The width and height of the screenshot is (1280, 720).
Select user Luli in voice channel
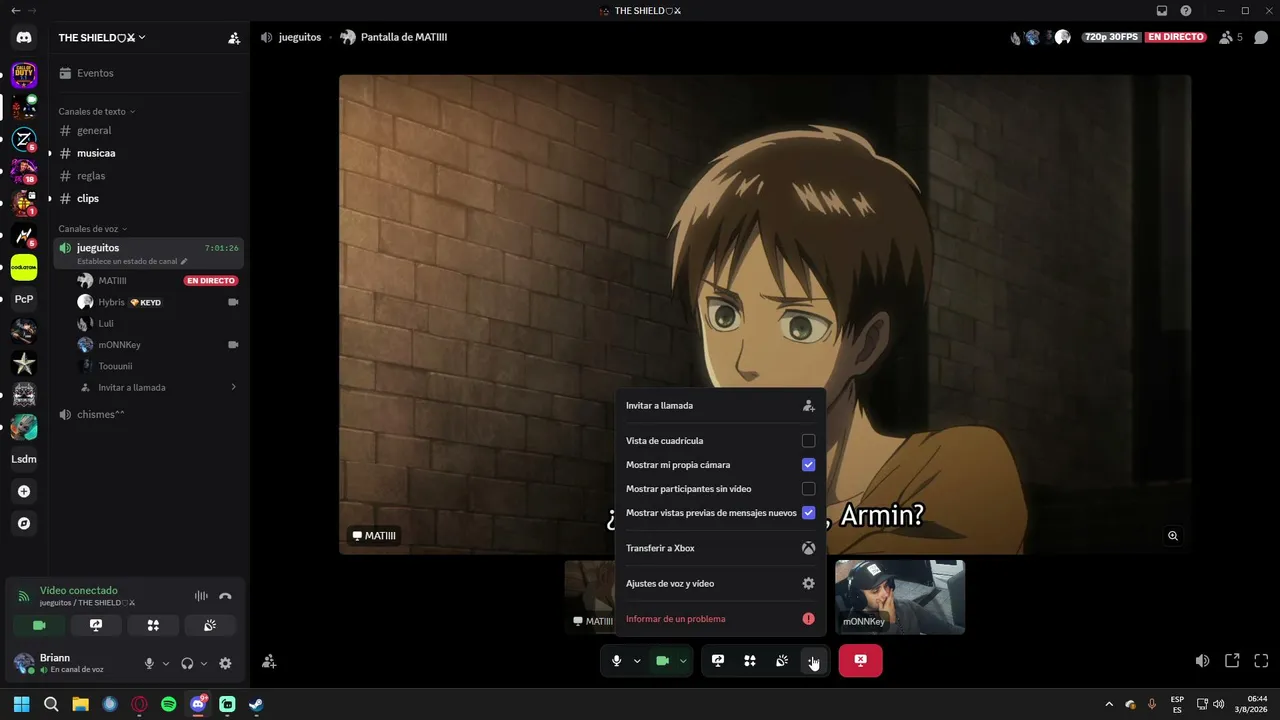pos(158,323)
